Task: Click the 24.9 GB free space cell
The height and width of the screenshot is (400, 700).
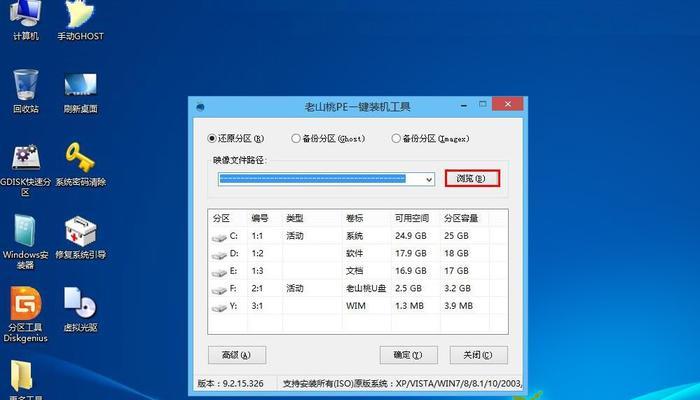Action: 411,236
